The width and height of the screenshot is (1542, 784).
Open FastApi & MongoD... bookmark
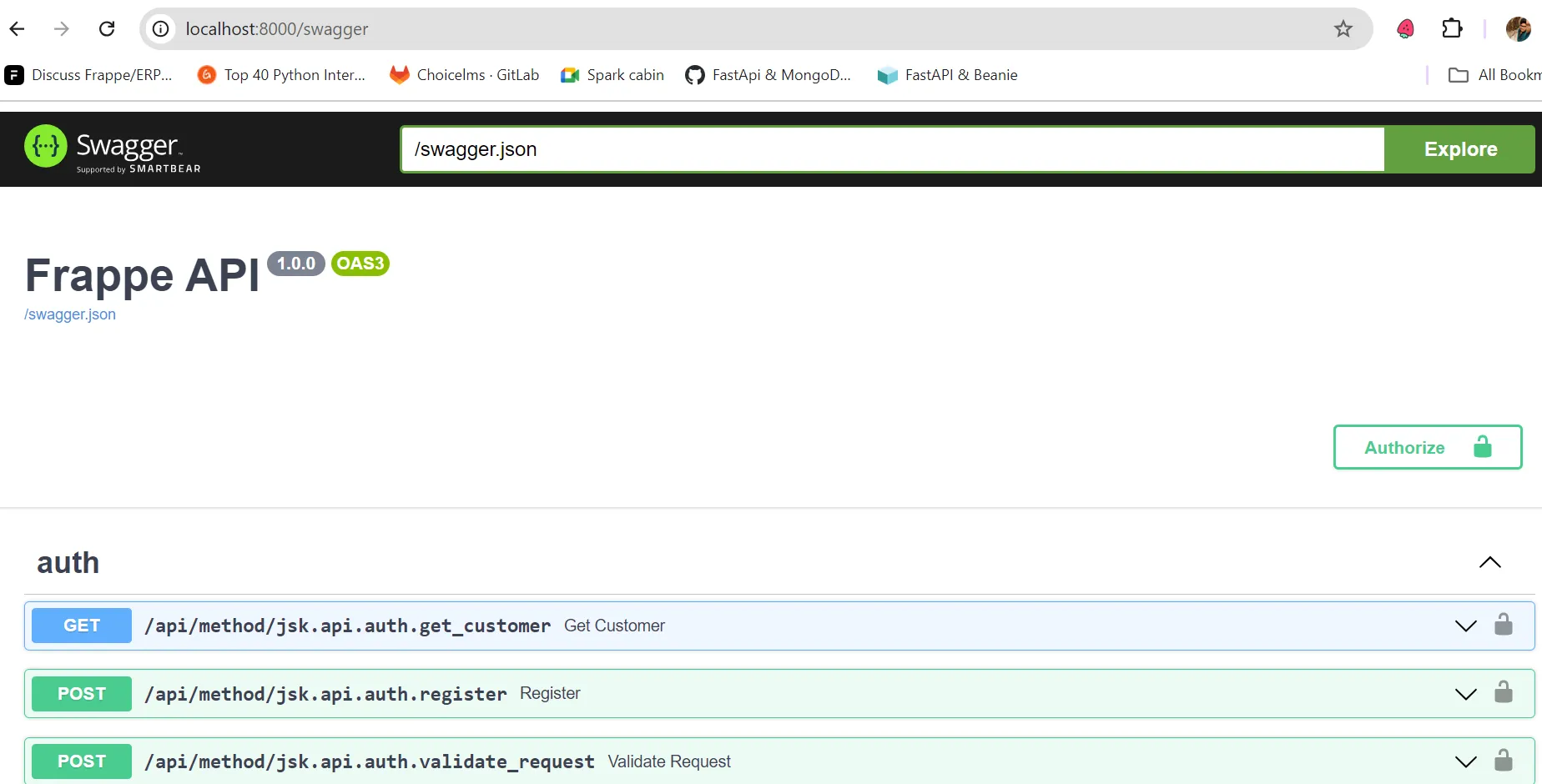tap(768, 75)
